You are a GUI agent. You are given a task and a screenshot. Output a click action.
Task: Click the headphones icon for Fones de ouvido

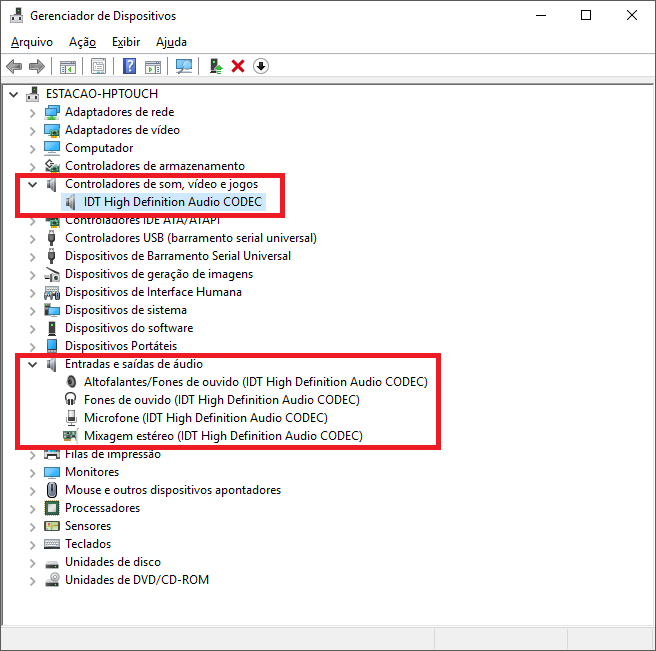click(x=70, y=399)
